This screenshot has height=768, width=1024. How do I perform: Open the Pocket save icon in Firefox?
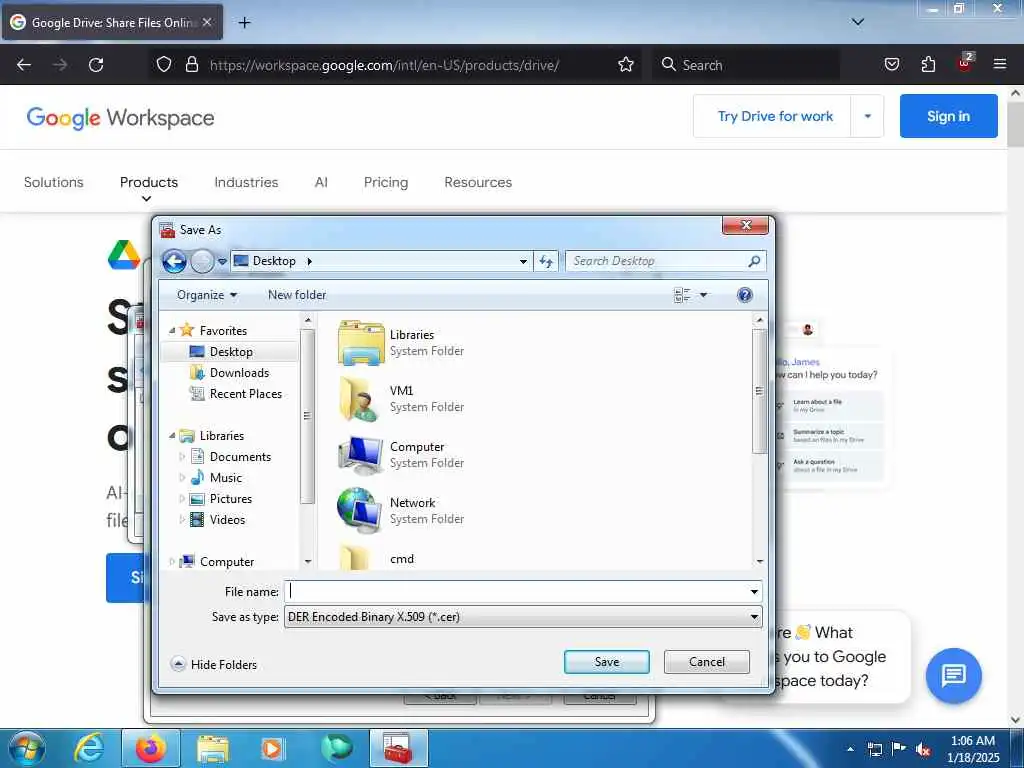(891, 65)
